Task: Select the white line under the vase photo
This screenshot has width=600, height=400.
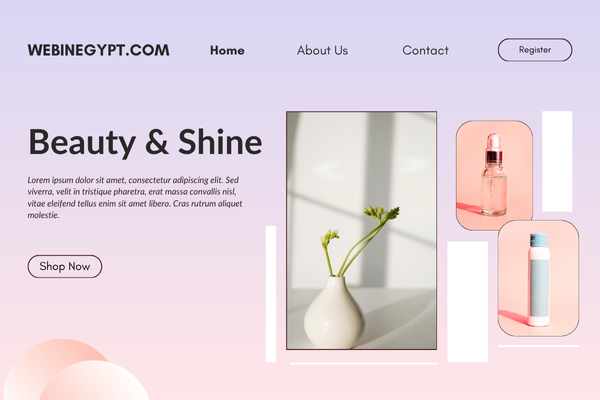Action: click(x=364, y=364)
